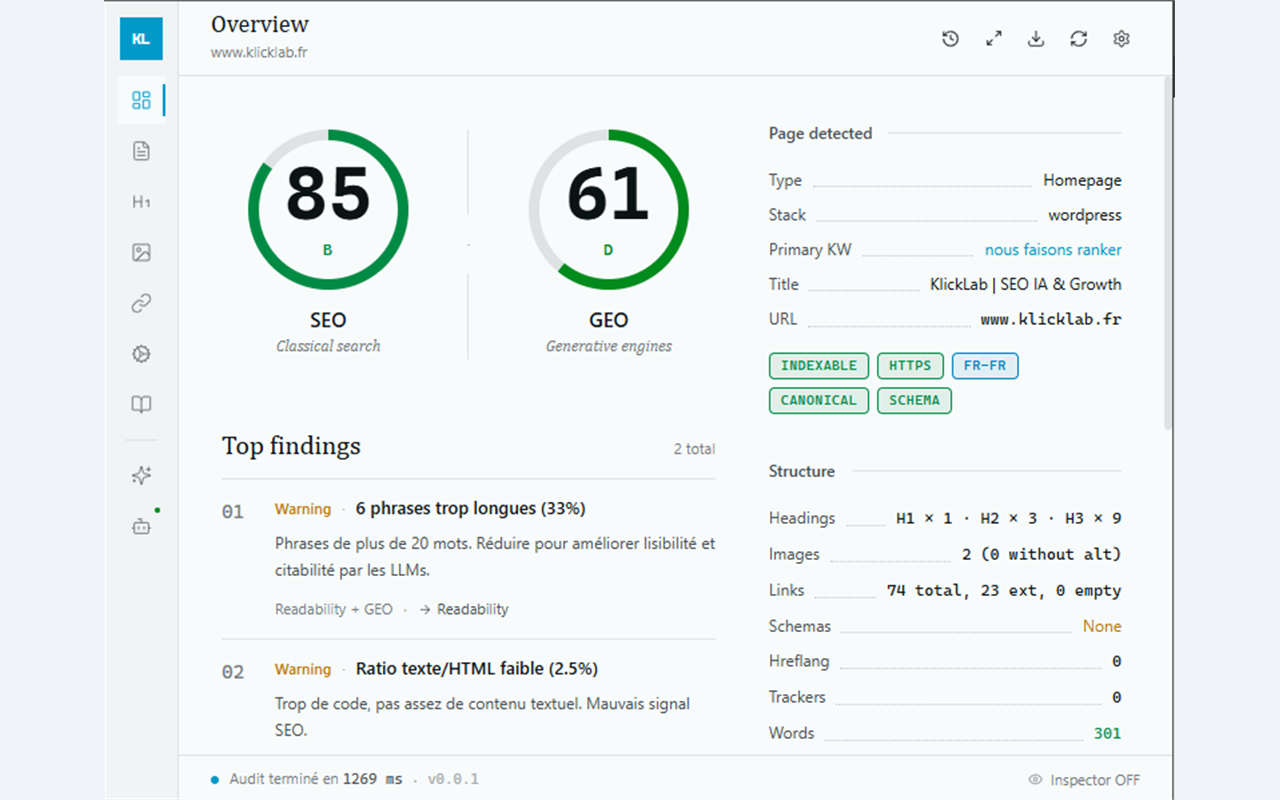Click the 'Overview' page title

click(x=260, y=24)
